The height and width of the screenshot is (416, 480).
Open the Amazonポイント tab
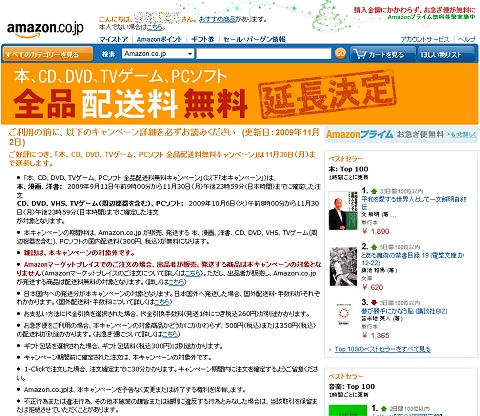click(159, 39)
